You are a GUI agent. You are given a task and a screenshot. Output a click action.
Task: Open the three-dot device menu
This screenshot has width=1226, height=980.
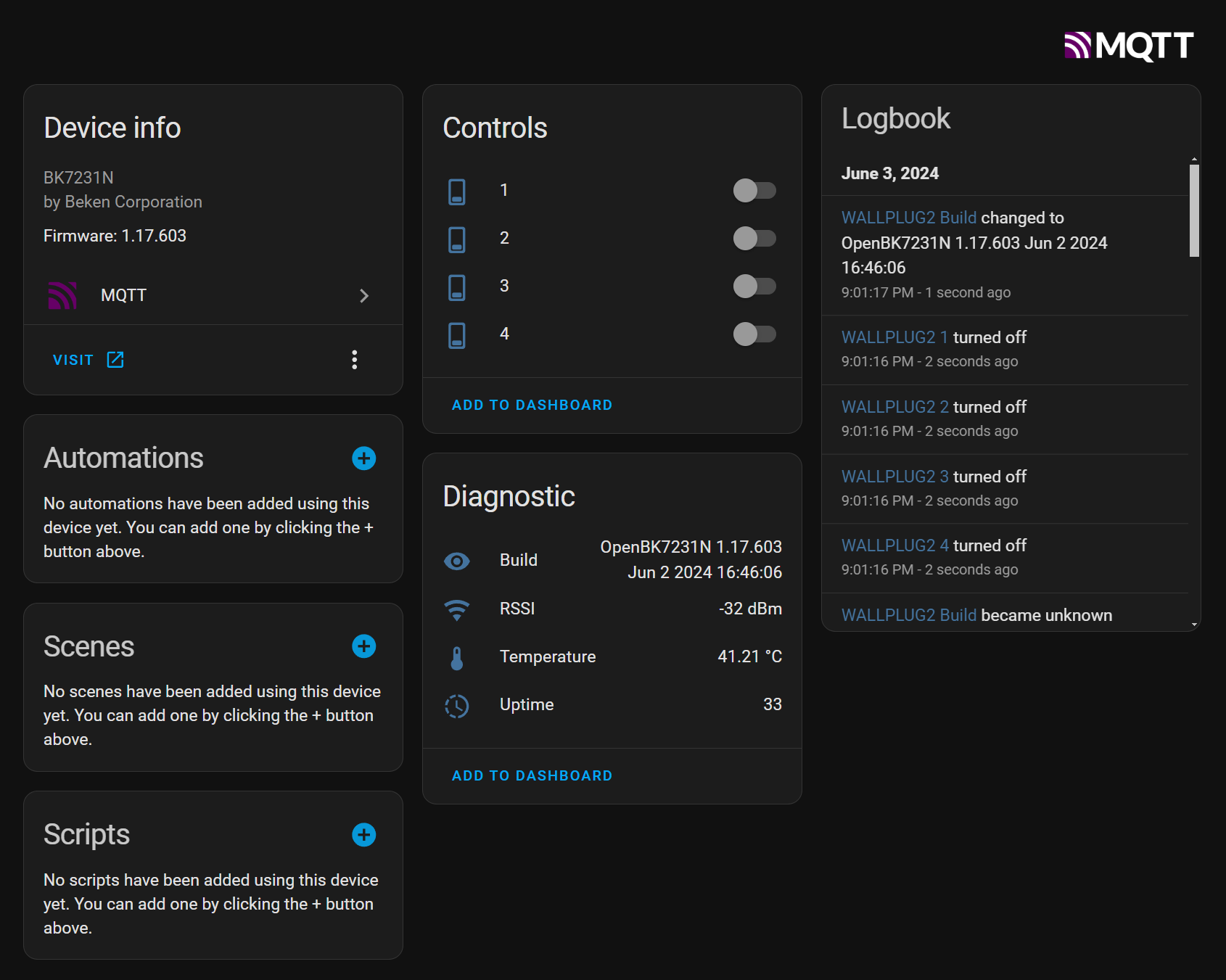pyautogui.click(x=355, y=360)
